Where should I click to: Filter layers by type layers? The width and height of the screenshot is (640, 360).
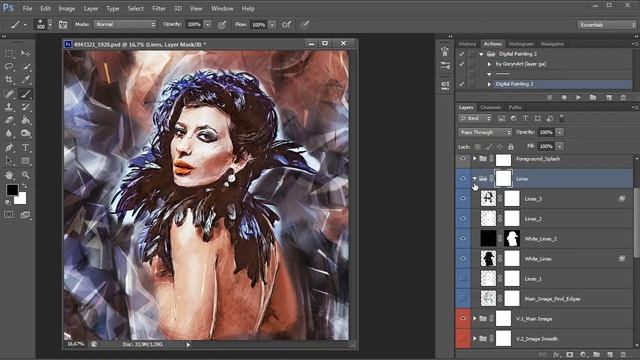coord(526,118)
